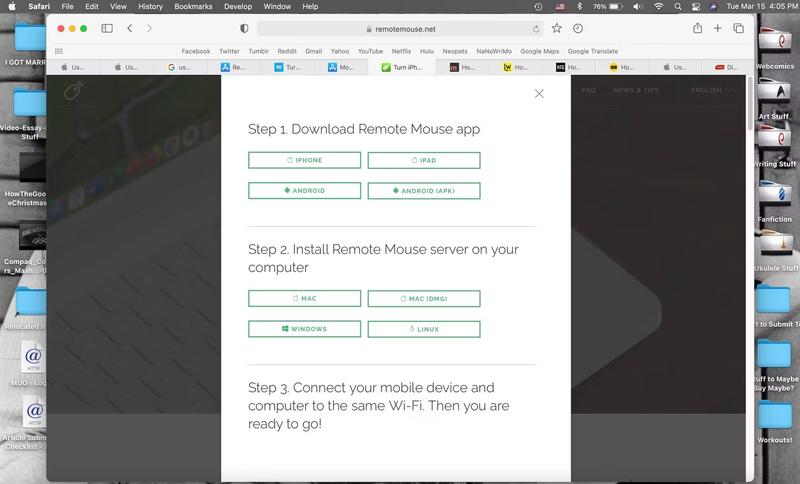Open the Yahoo bookmark

(x=340, y=51)
